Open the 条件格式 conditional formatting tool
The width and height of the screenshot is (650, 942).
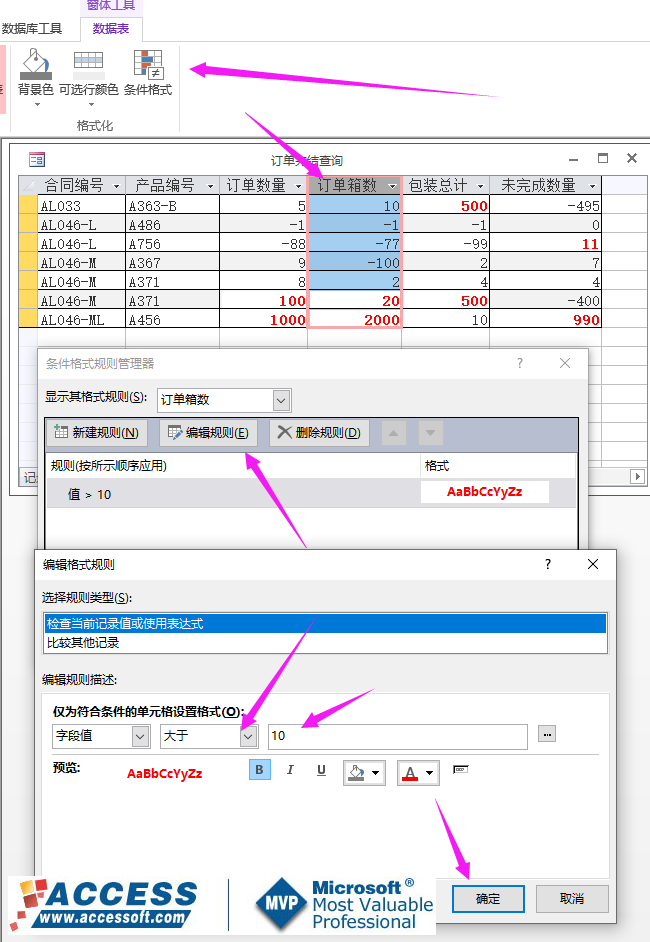148,72
